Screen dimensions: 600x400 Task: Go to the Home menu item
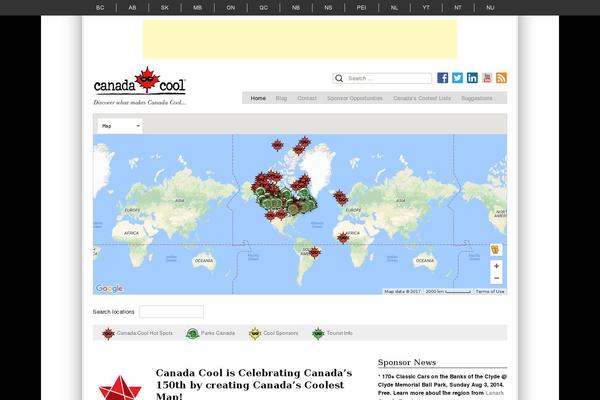tap(258, 98)
